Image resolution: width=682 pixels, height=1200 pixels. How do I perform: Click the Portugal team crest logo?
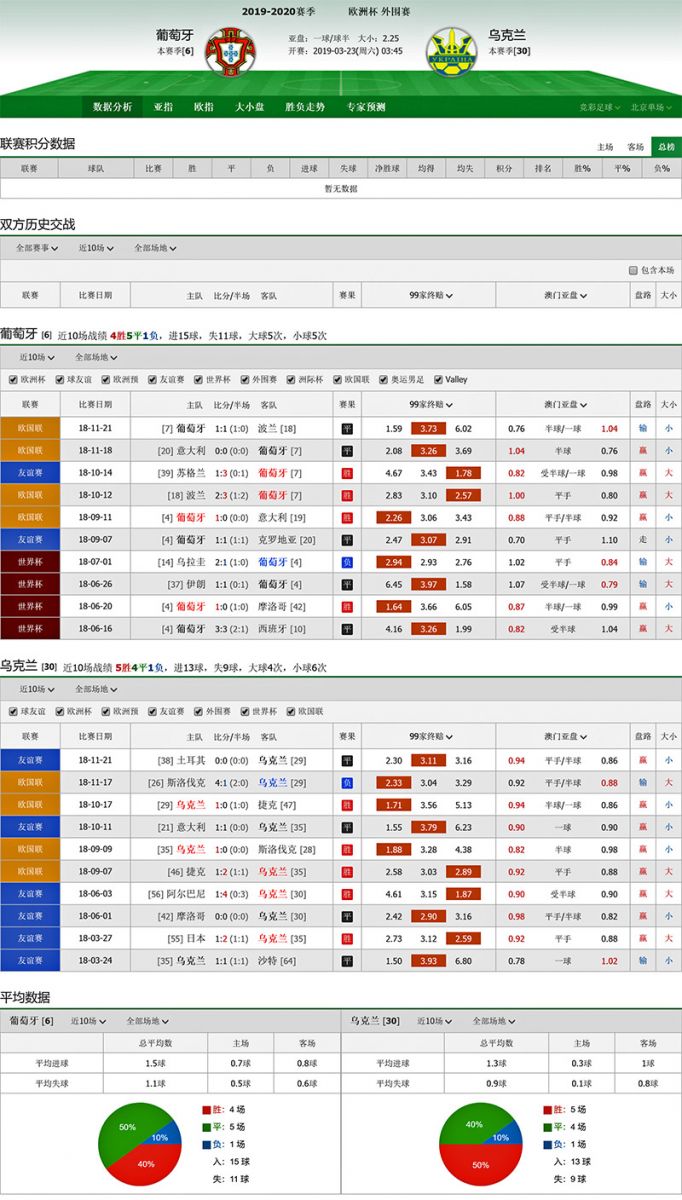(x=230, y=50)
